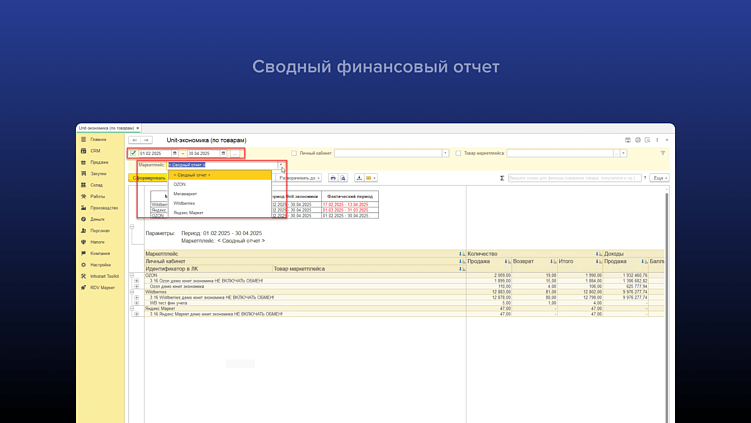Click the period selection ellipsis button
Screen dimensions: 751x423
tap(235, 153)
